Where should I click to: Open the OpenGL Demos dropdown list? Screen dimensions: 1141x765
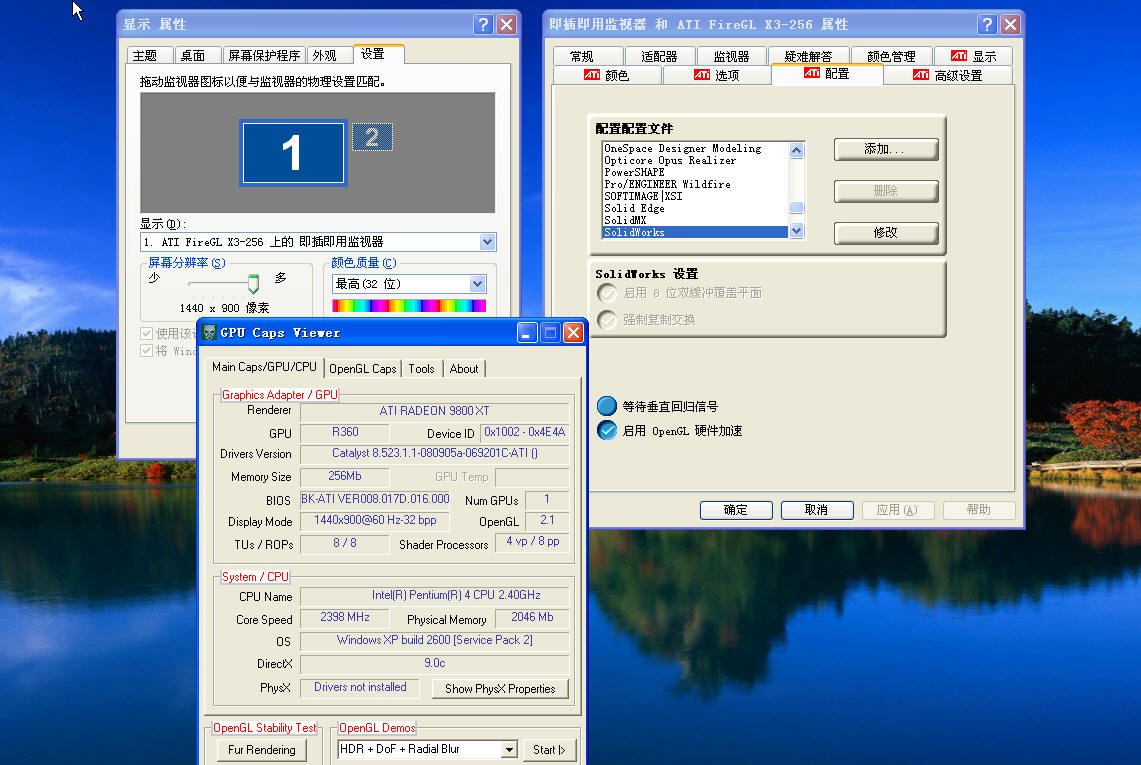click(x=509, y=749)
